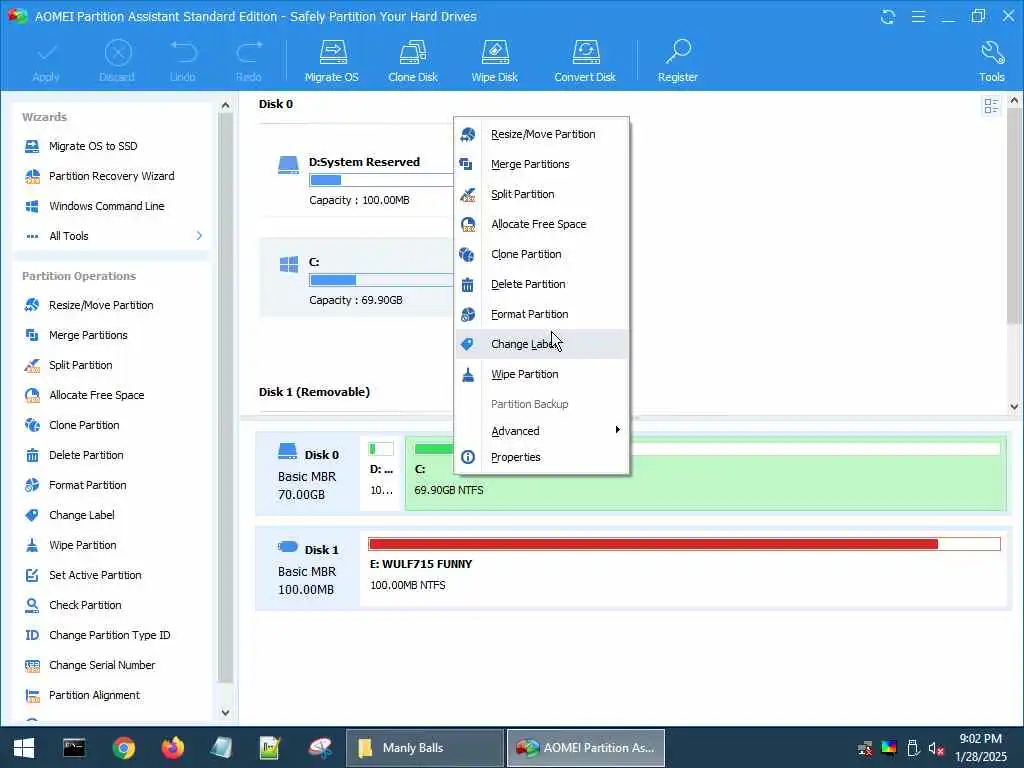Switch to the Manly Balls folder window
Screen dimensions: 1024x768
424,748
